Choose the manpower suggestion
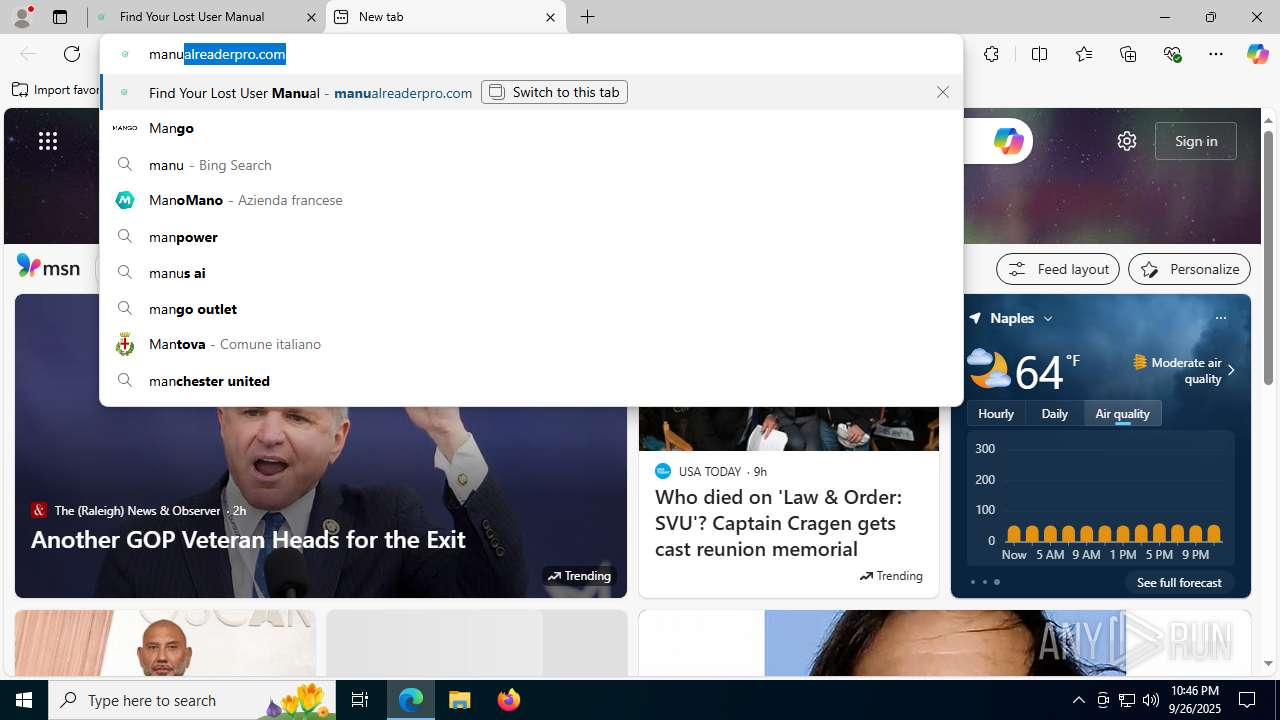This screenshot has height=720, width=1280. click(531, 236)
